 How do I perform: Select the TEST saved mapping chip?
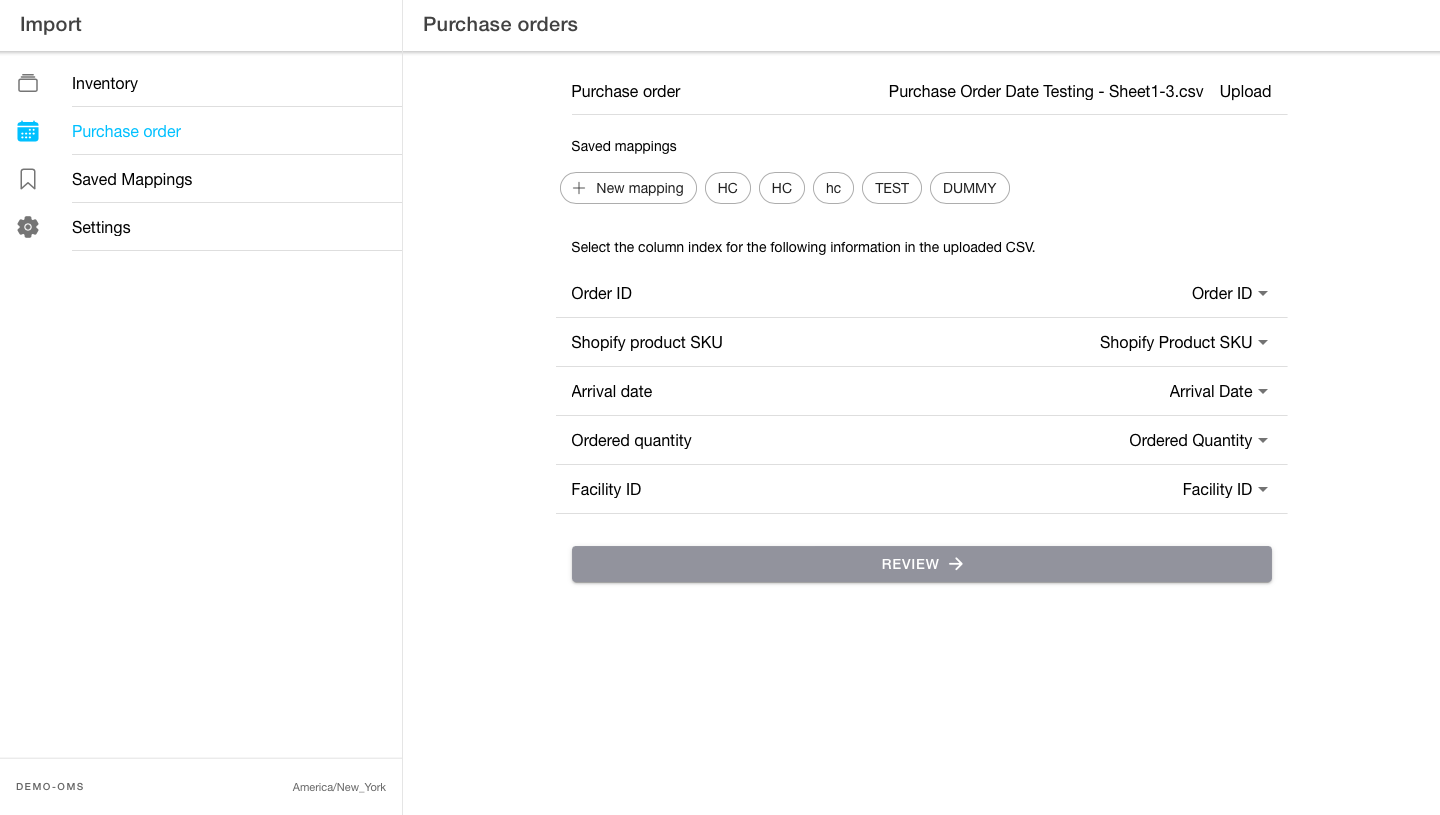[892, 188]
